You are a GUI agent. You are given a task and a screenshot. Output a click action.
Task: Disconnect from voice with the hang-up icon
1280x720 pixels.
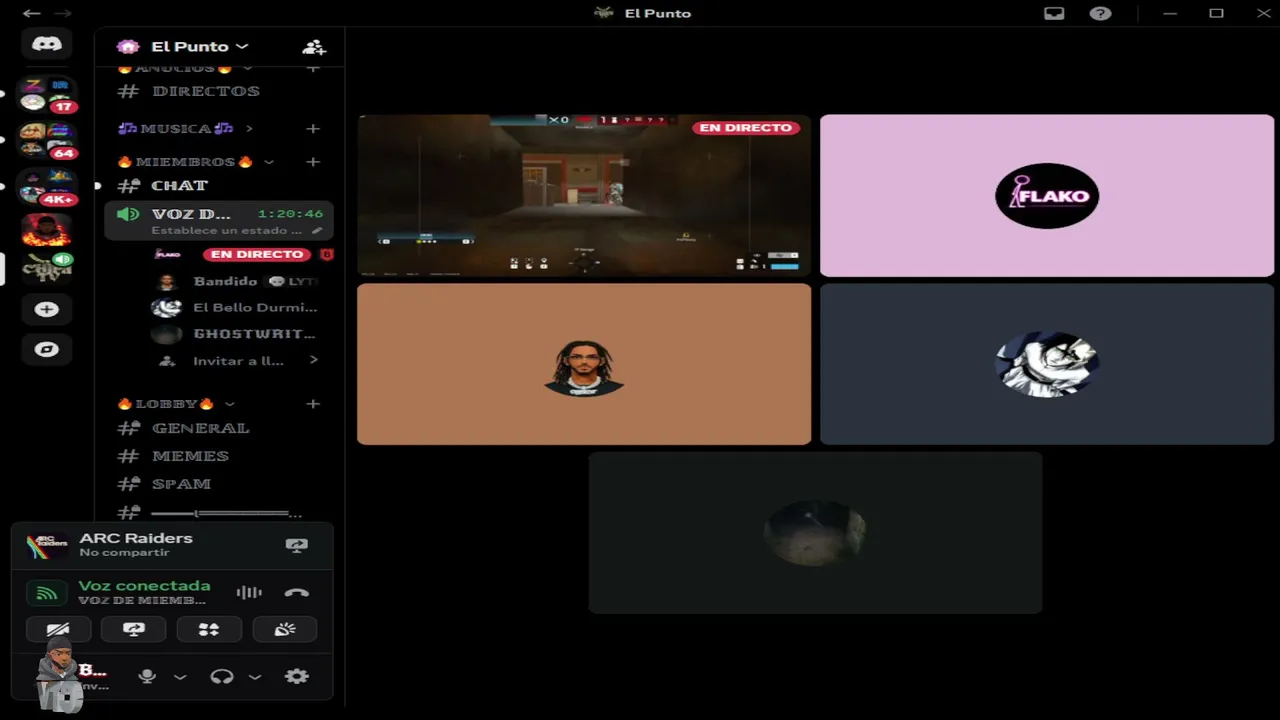[x=297, y=592]
